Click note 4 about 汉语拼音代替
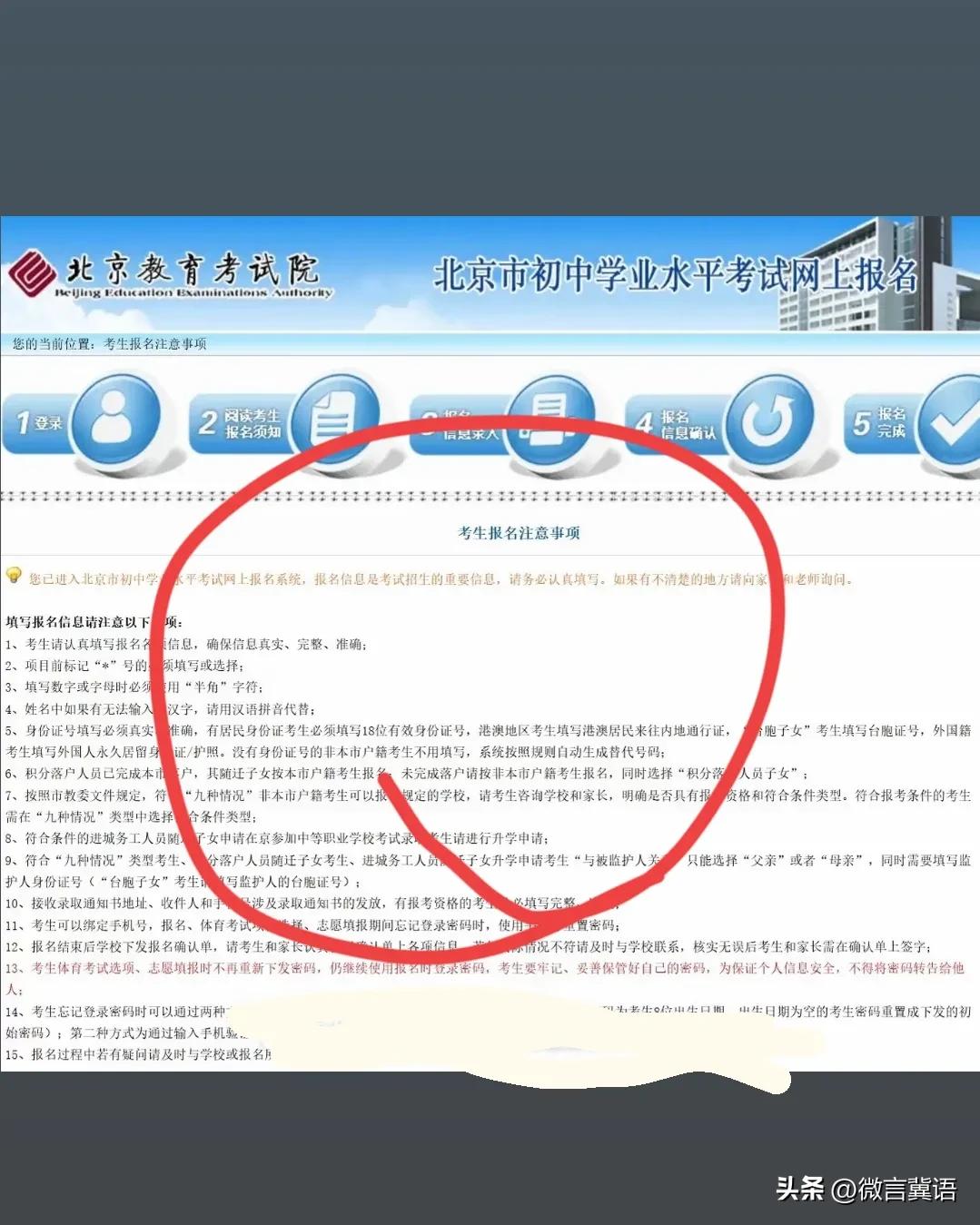This screenshot has height=1225, width=980. click(160, 709)
